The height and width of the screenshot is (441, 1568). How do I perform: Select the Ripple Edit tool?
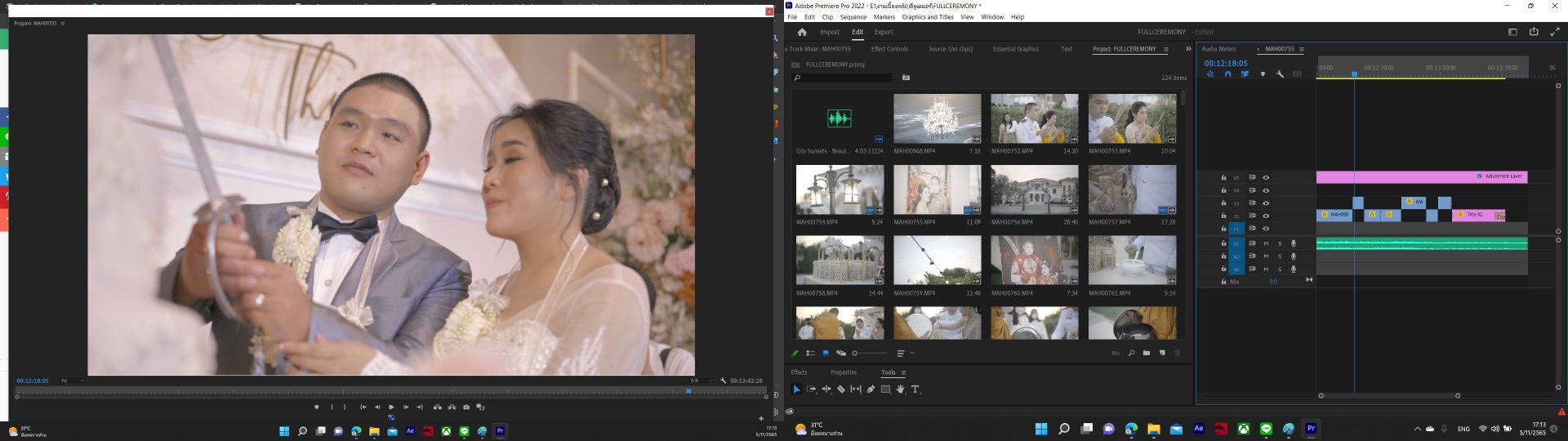coord(826,390)
